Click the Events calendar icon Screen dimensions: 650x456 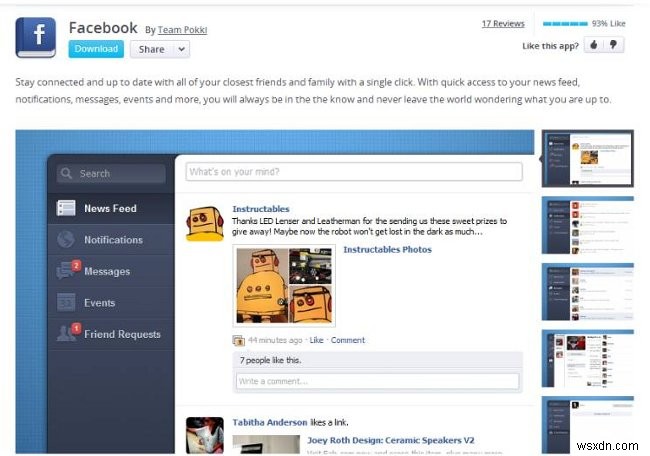tap(66, 302)
